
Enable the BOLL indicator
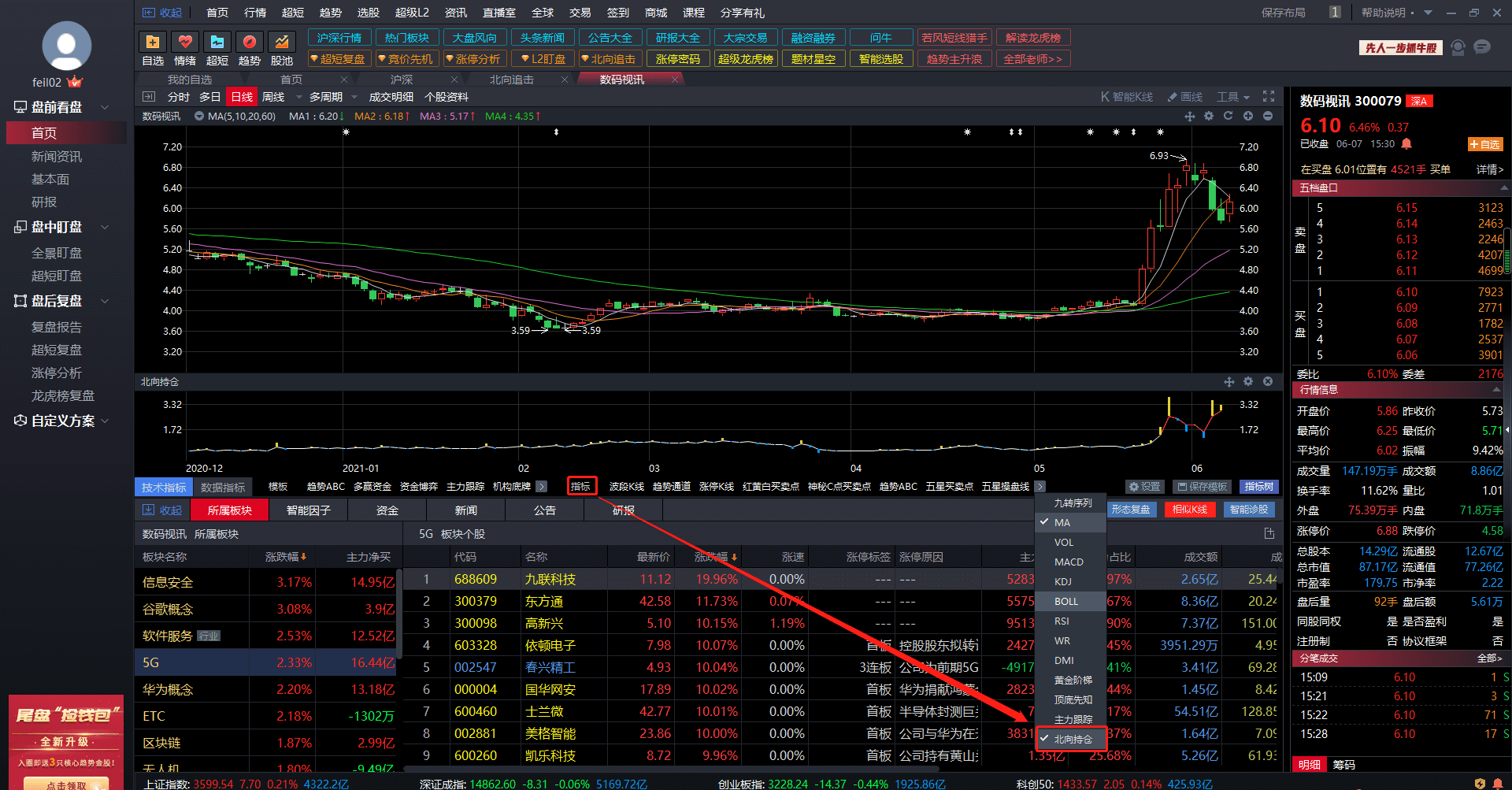click(1070, 601)
